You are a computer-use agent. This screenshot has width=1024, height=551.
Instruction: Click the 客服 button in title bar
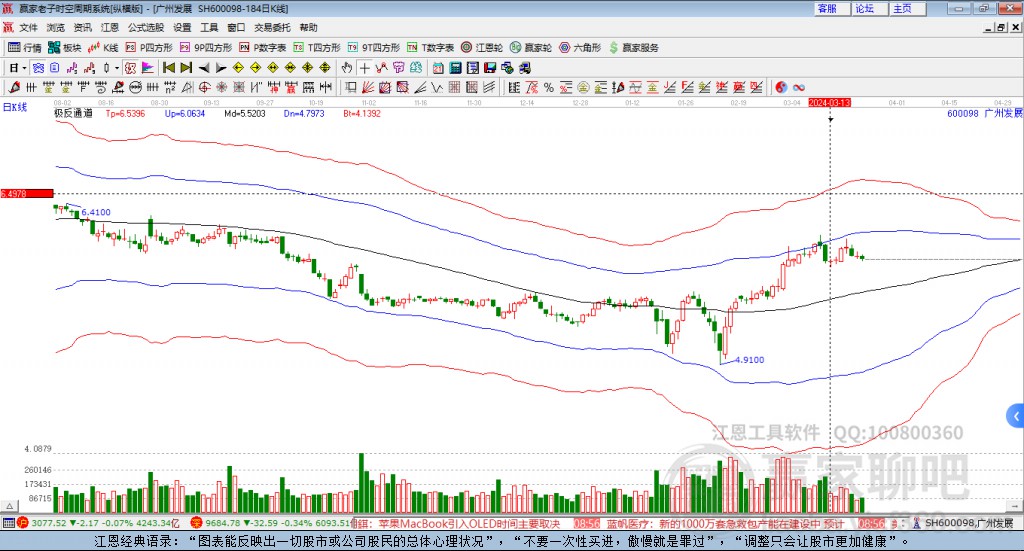tap(831, 8)
